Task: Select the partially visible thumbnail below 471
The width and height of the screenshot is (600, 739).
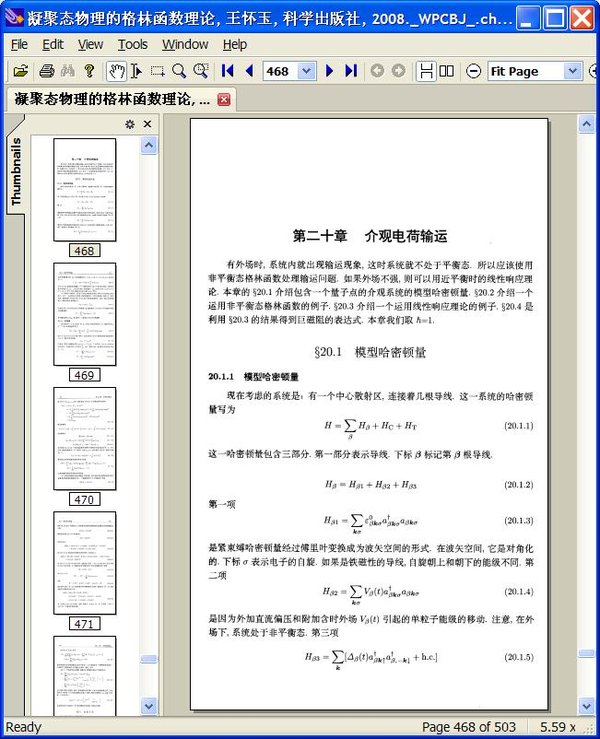Action: (x=85, y=675)
